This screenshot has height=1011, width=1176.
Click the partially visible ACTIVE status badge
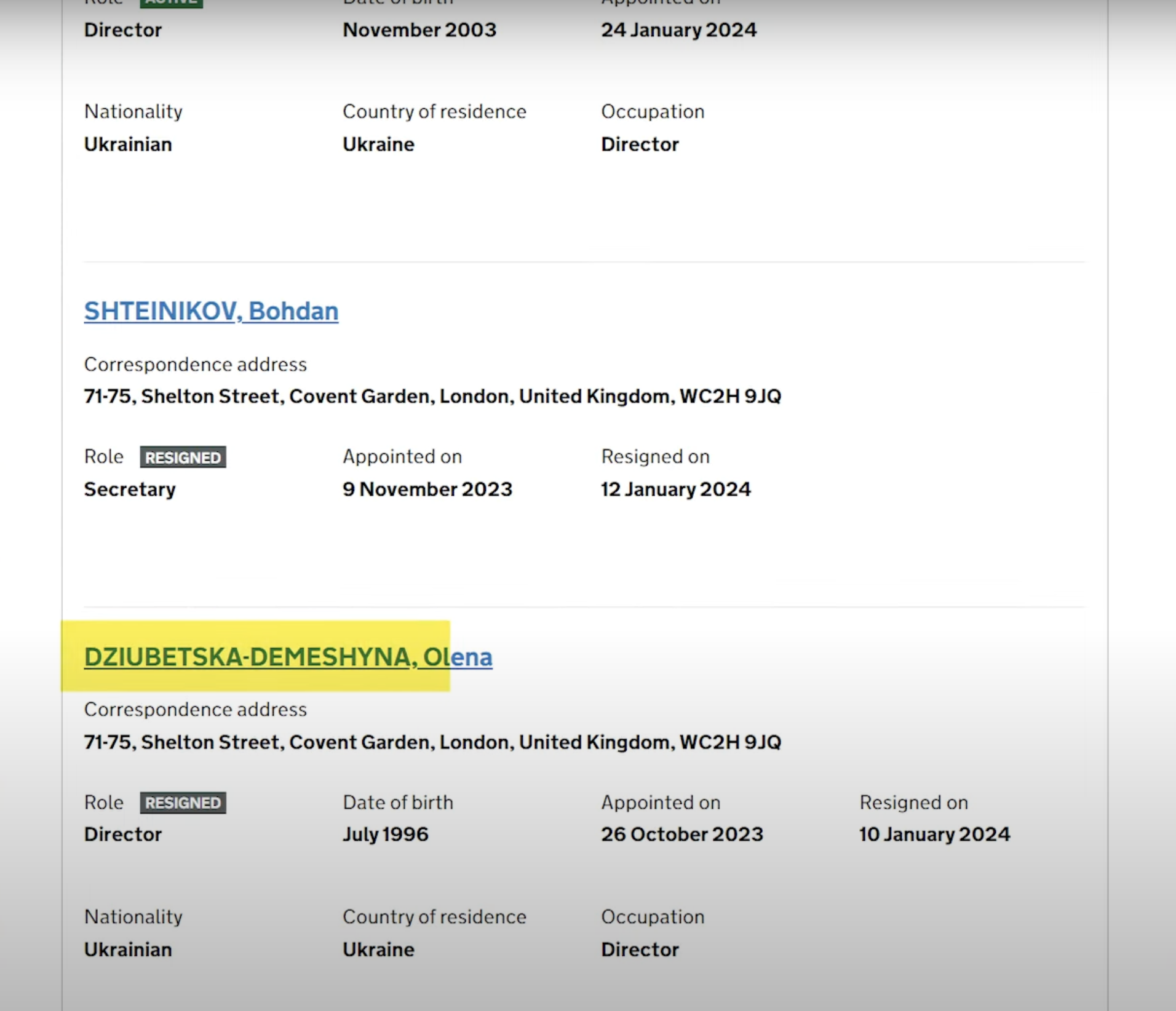171,3
